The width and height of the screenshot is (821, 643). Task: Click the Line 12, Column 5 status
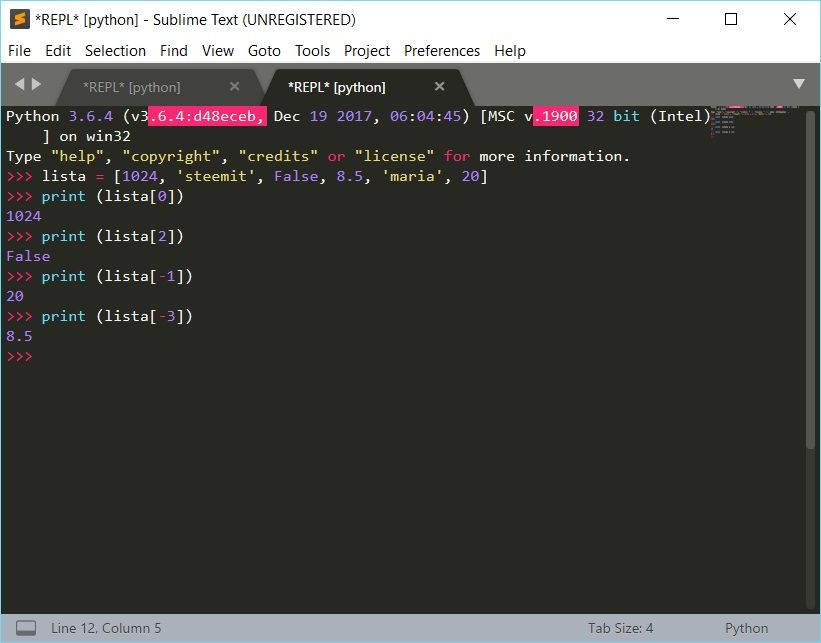(106, 628)
